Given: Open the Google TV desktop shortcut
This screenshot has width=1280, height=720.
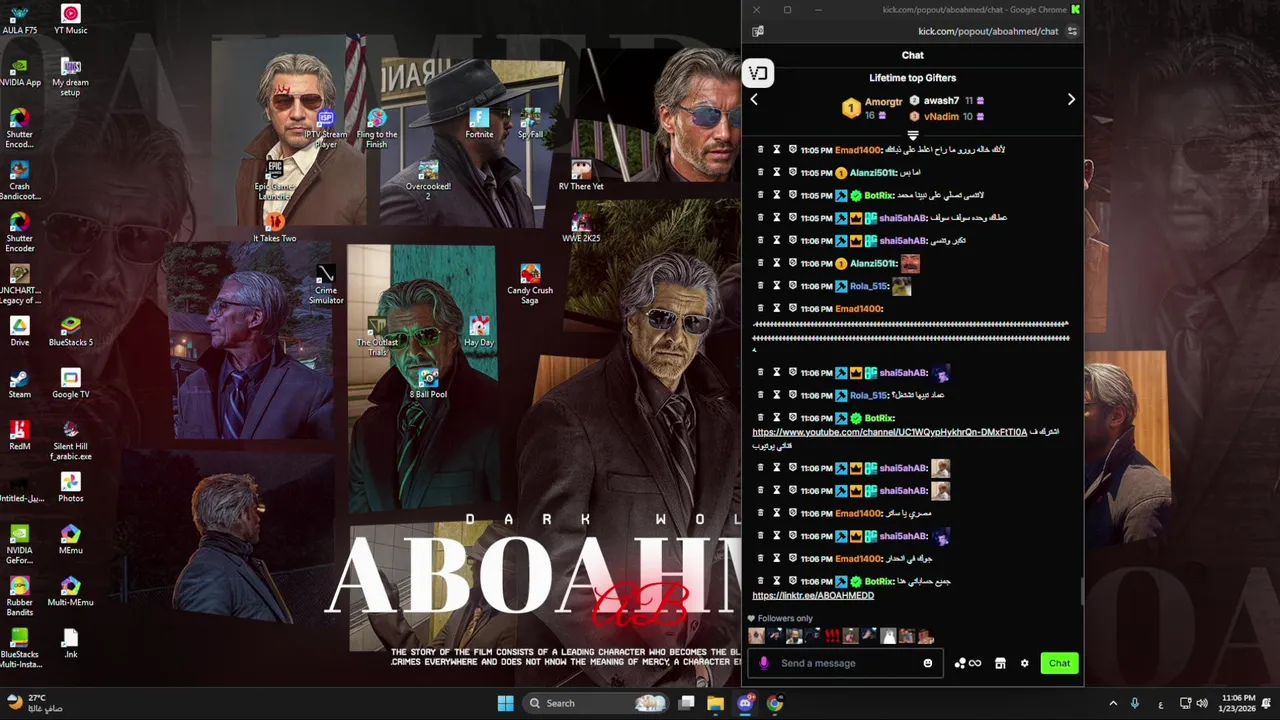Looking at the screenshot, I should (70, 383).
